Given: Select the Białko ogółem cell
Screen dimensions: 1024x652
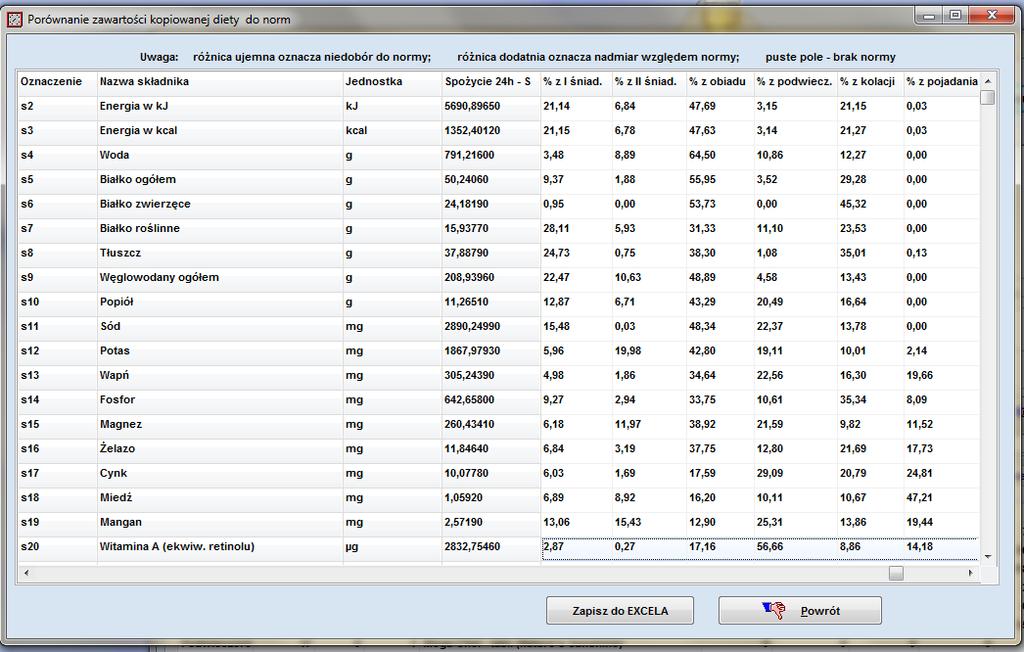Looking at the screenshot, I should pos(220,180).
